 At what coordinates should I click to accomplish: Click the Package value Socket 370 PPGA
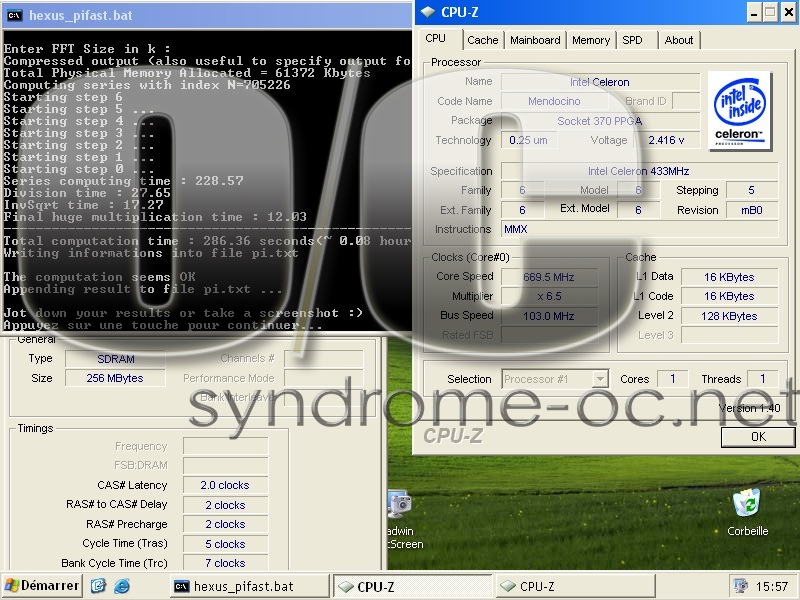[x=600, y=121]
